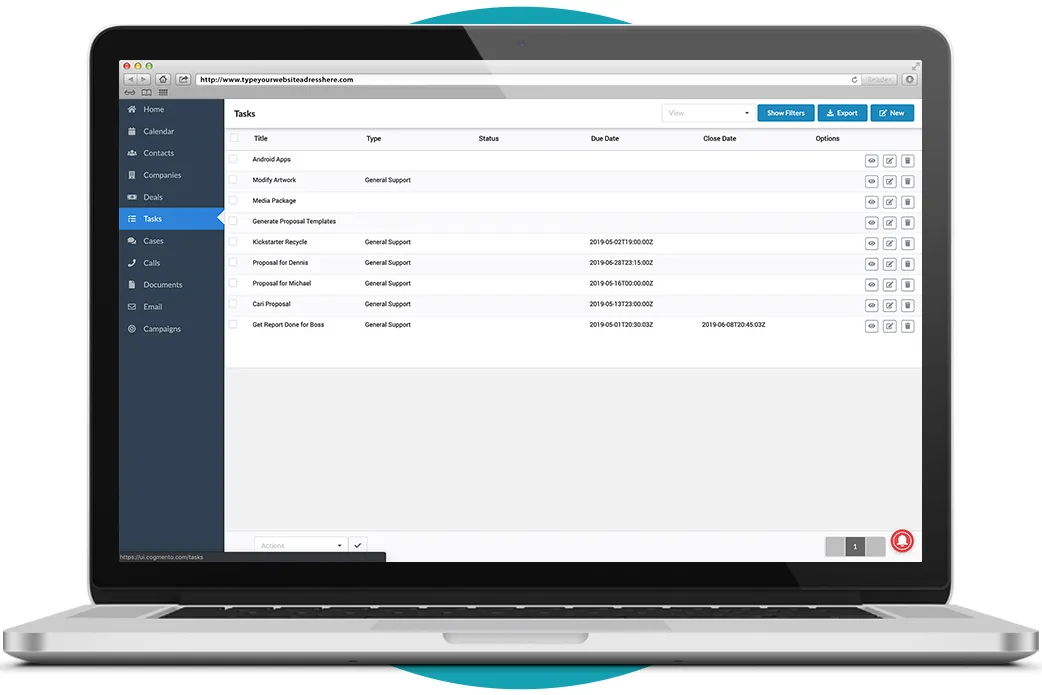Open Contacts in the sidebar
This screenshot has height=695, width=1042.
(158, 153)
